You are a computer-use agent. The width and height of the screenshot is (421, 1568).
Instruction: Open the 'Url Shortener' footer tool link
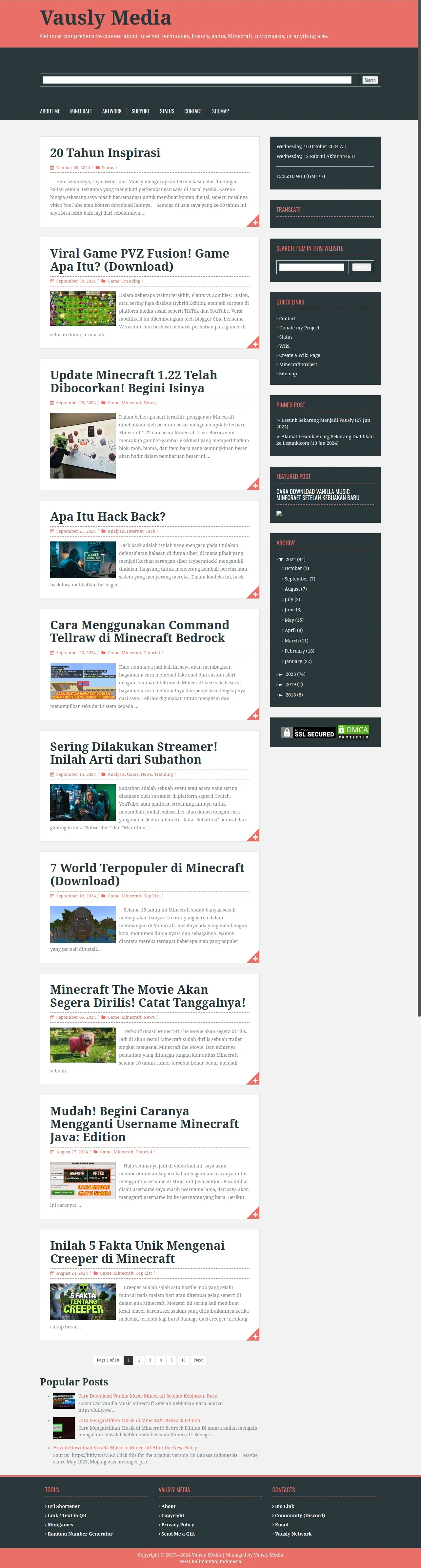click(x=63, y=1506)
